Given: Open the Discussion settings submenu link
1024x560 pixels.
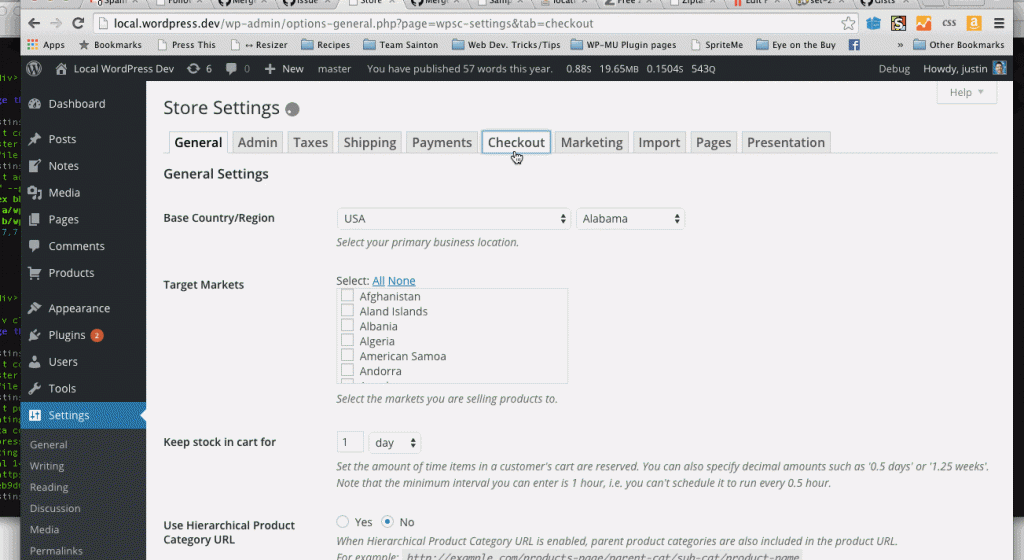Looking at the screenshot, I should point(55,508).
